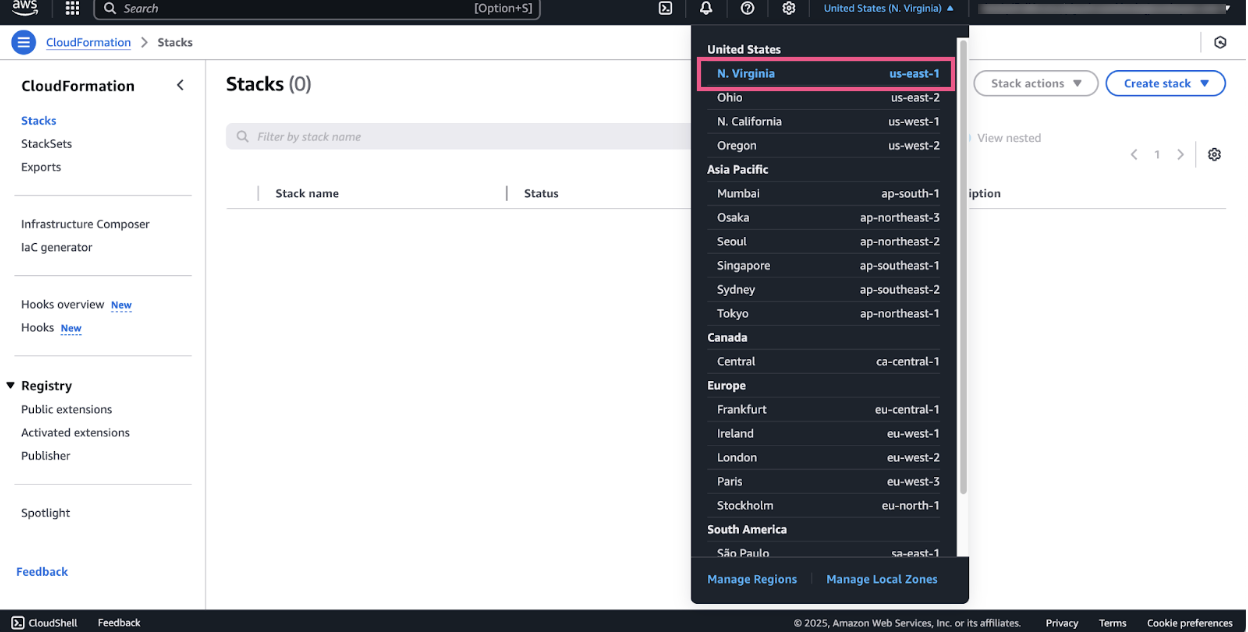Viewport: 1248px width, 632px height.
Task: Open CloudShell icon in the footer
Action: 18,622
